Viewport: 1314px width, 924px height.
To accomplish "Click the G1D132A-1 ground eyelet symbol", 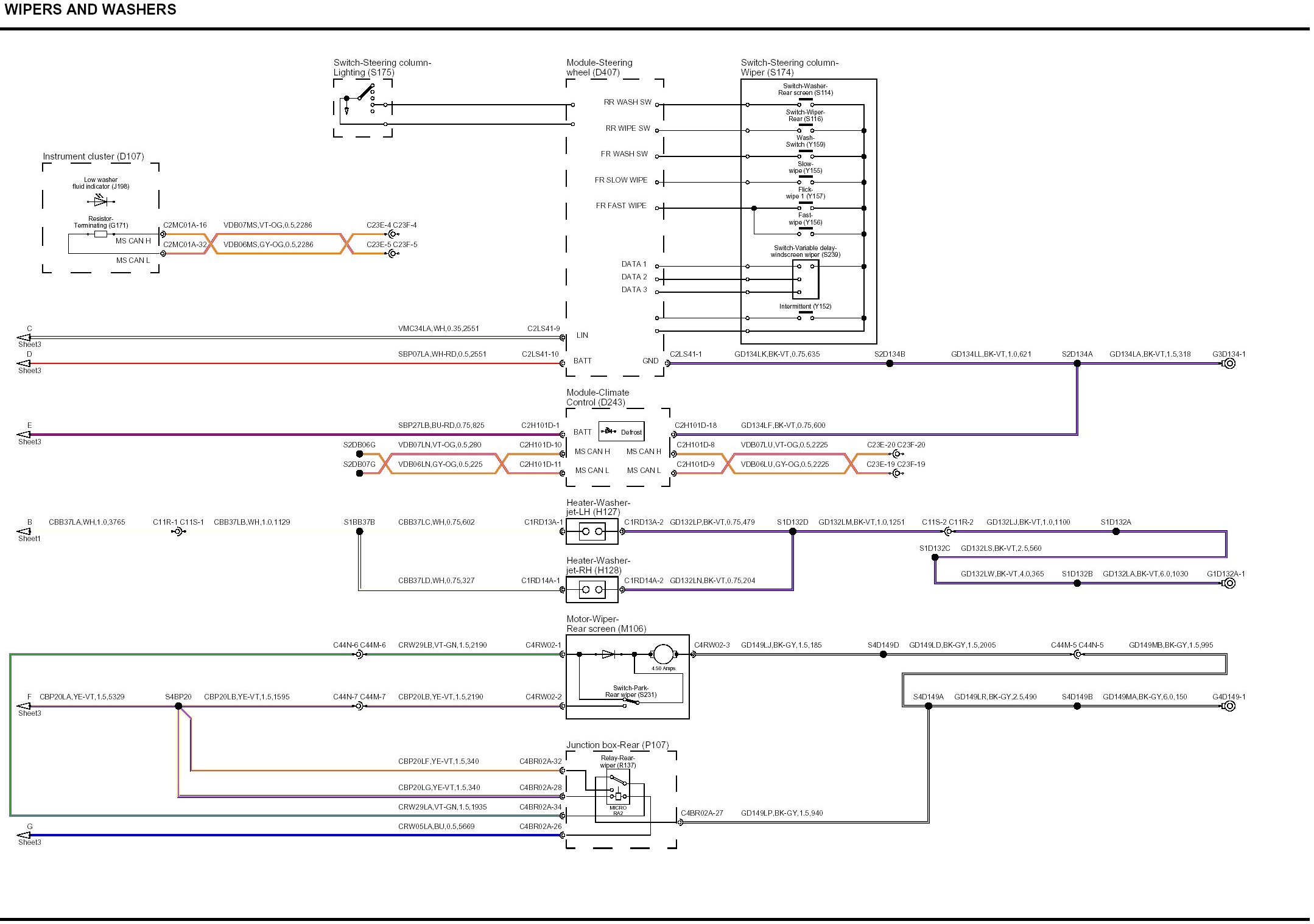I will 1229,583.
